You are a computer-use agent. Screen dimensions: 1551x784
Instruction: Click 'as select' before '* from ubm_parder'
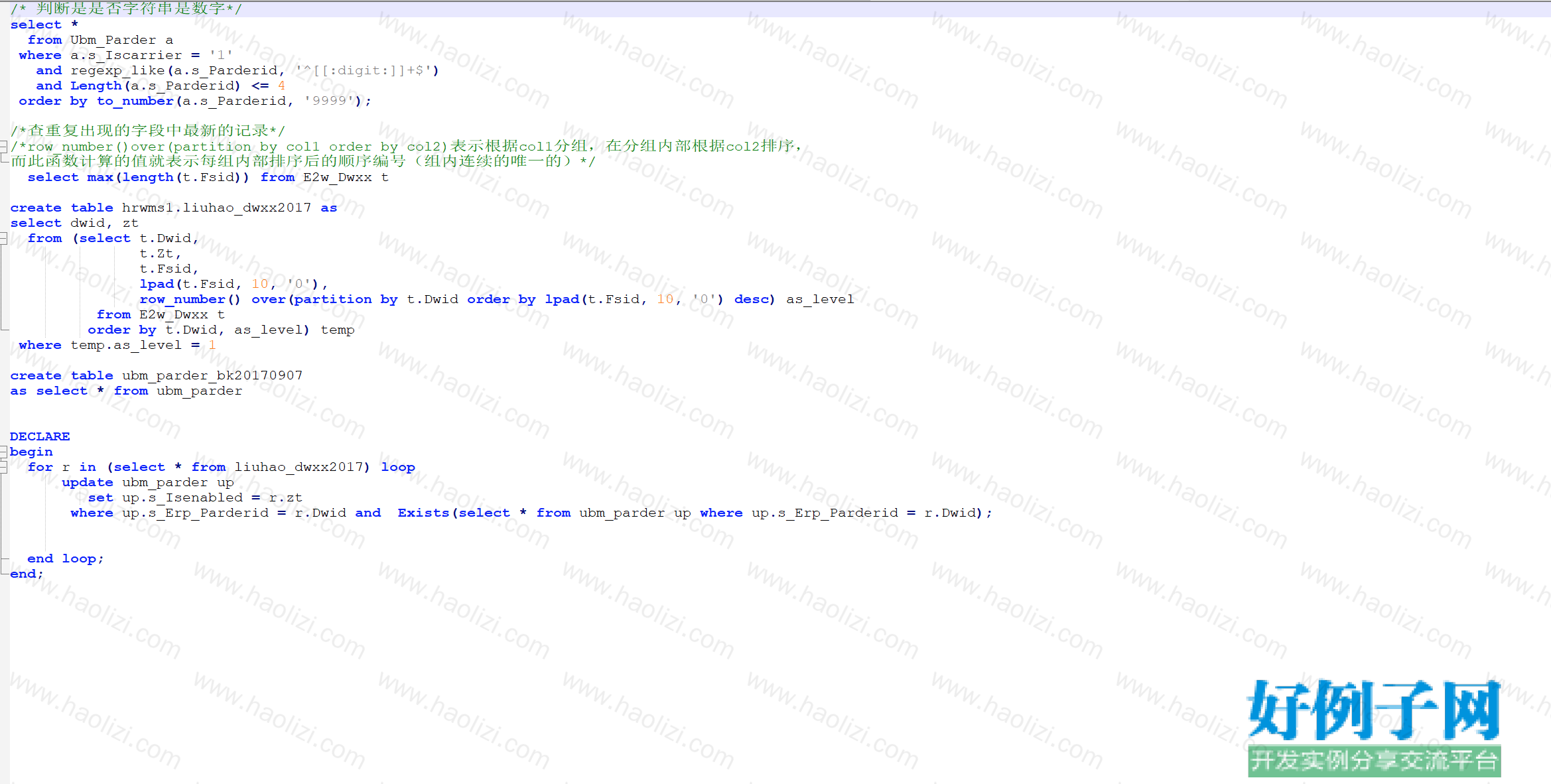[x=48, y=391]
